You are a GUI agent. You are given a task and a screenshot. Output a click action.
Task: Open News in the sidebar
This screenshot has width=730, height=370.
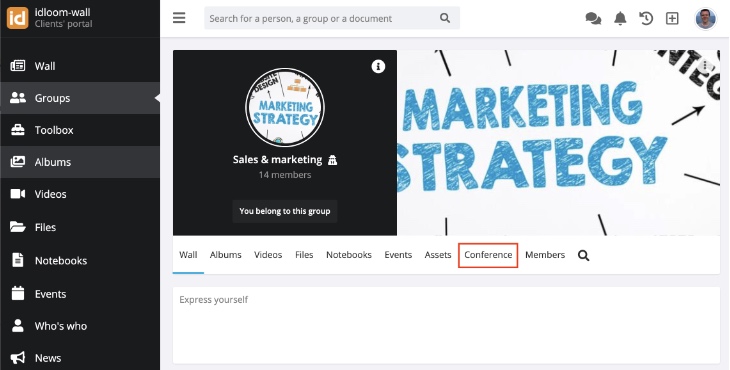click(x=80, y=357)
